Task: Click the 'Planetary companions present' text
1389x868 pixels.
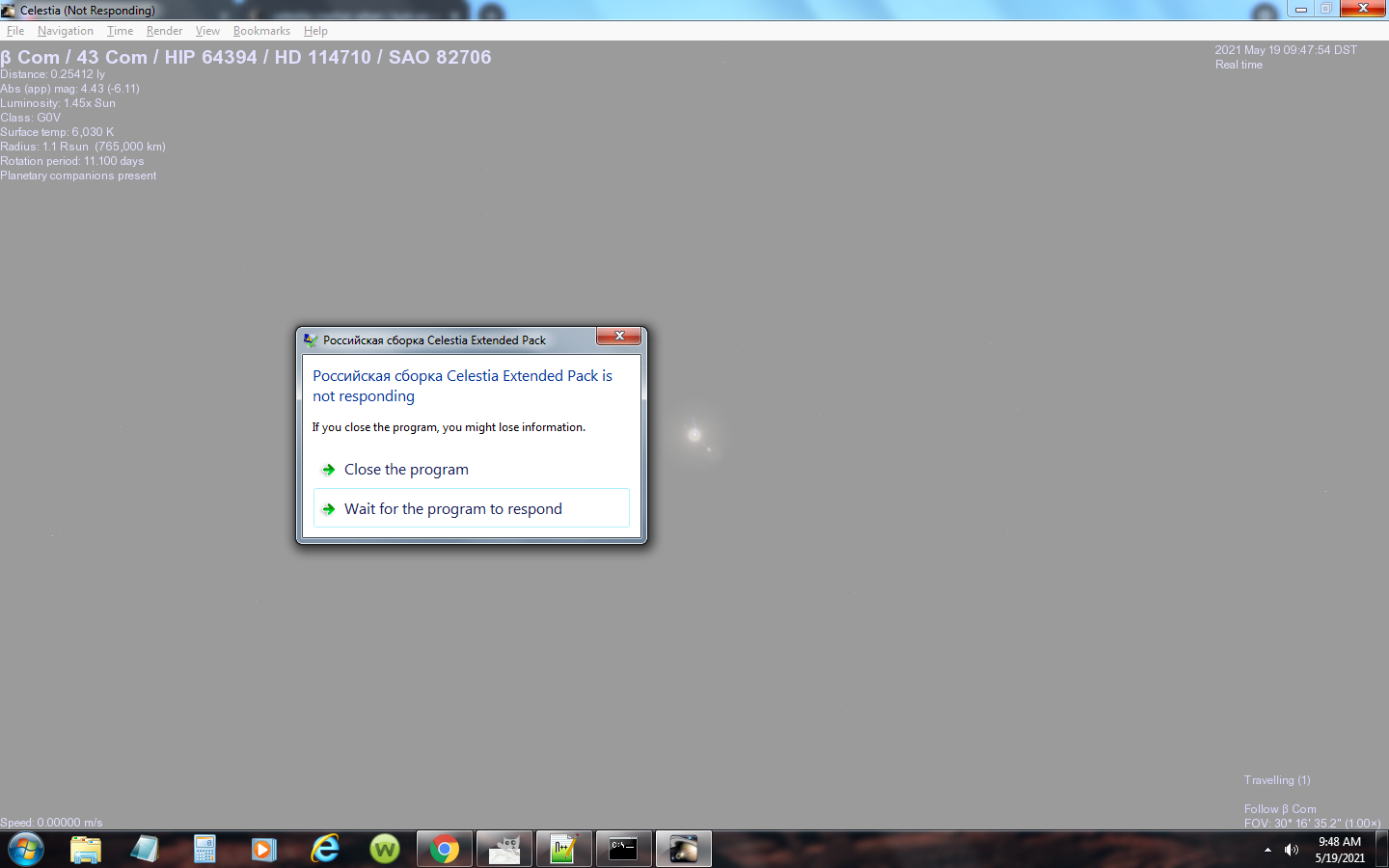Action: [x=78, y=176]
